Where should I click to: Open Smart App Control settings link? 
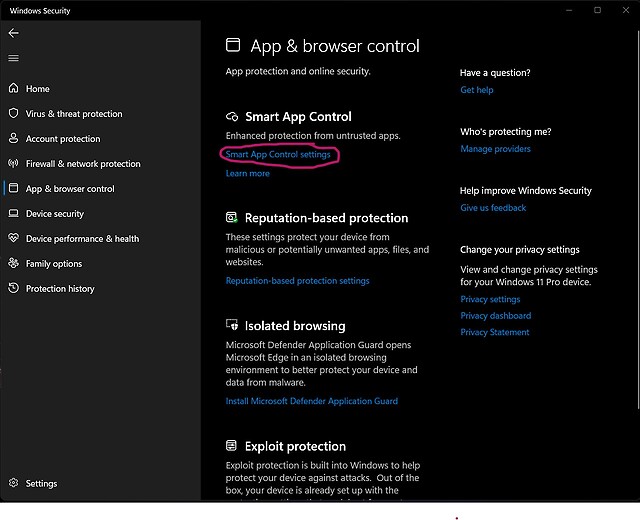278,155
